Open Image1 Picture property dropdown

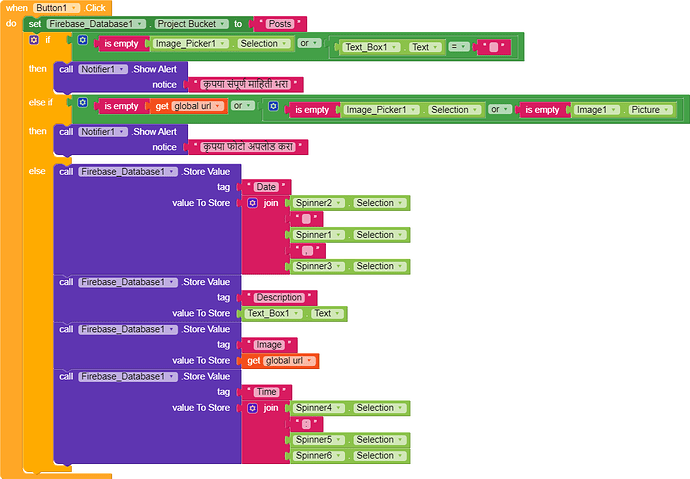point(666,110)
